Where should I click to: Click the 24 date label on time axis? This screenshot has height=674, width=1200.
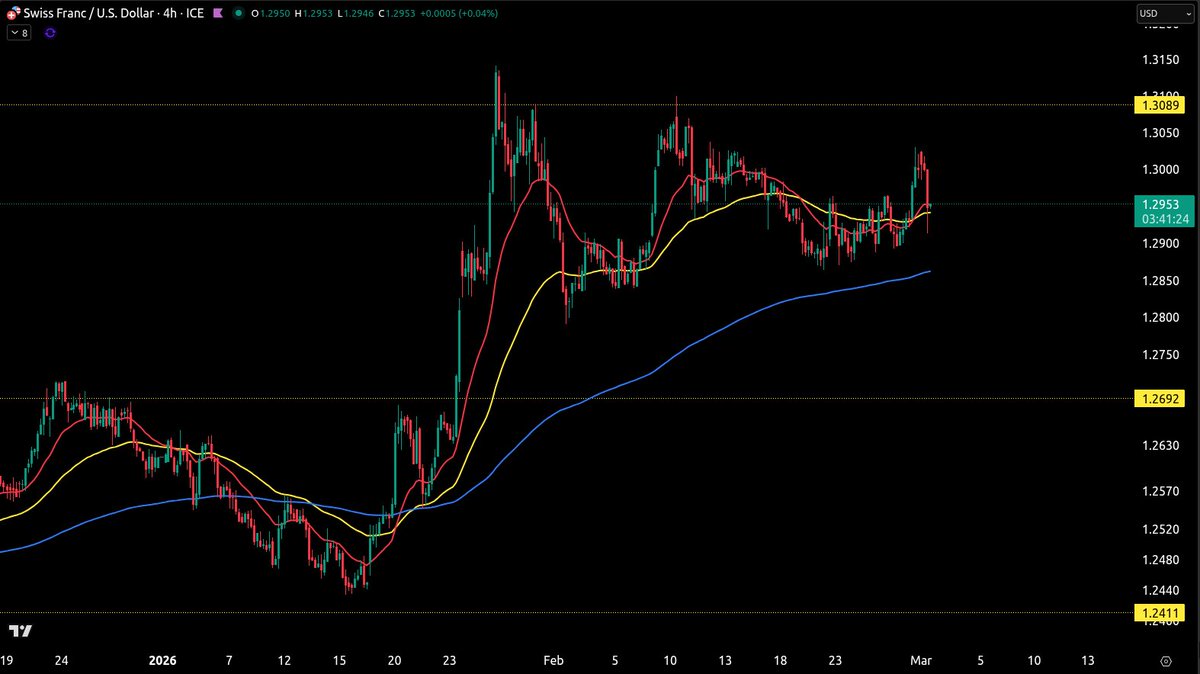61,660
